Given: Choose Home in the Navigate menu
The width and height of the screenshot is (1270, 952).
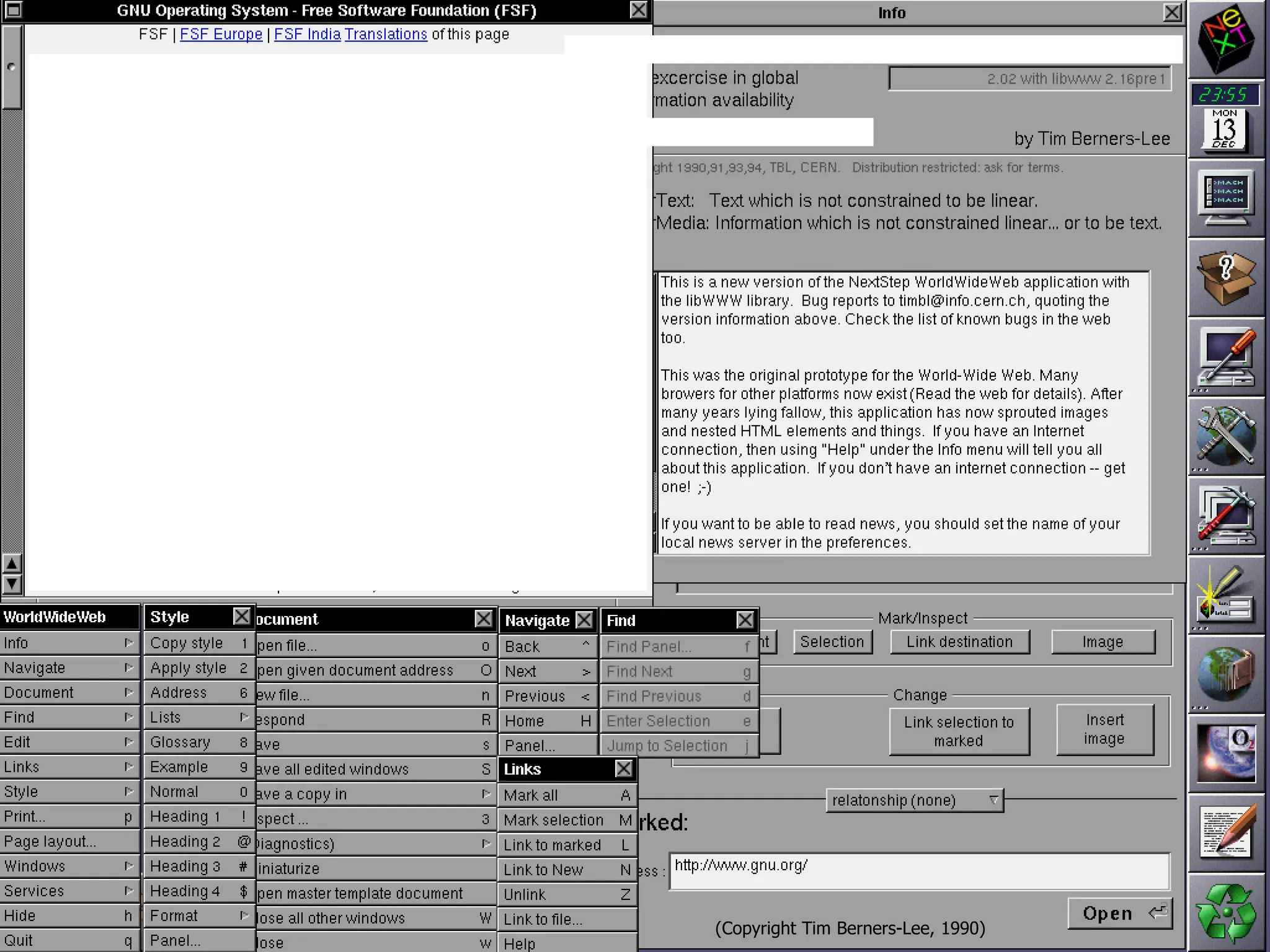Looking at the screenshot, I should 548,721.
